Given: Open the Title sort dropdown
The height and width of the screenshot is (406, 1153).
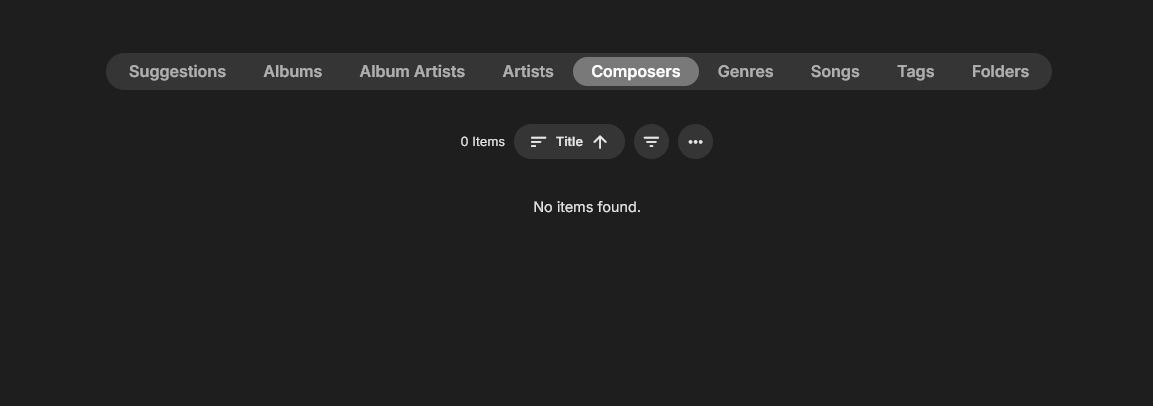Looking at the screenshot, I should [x=569, y=142].
